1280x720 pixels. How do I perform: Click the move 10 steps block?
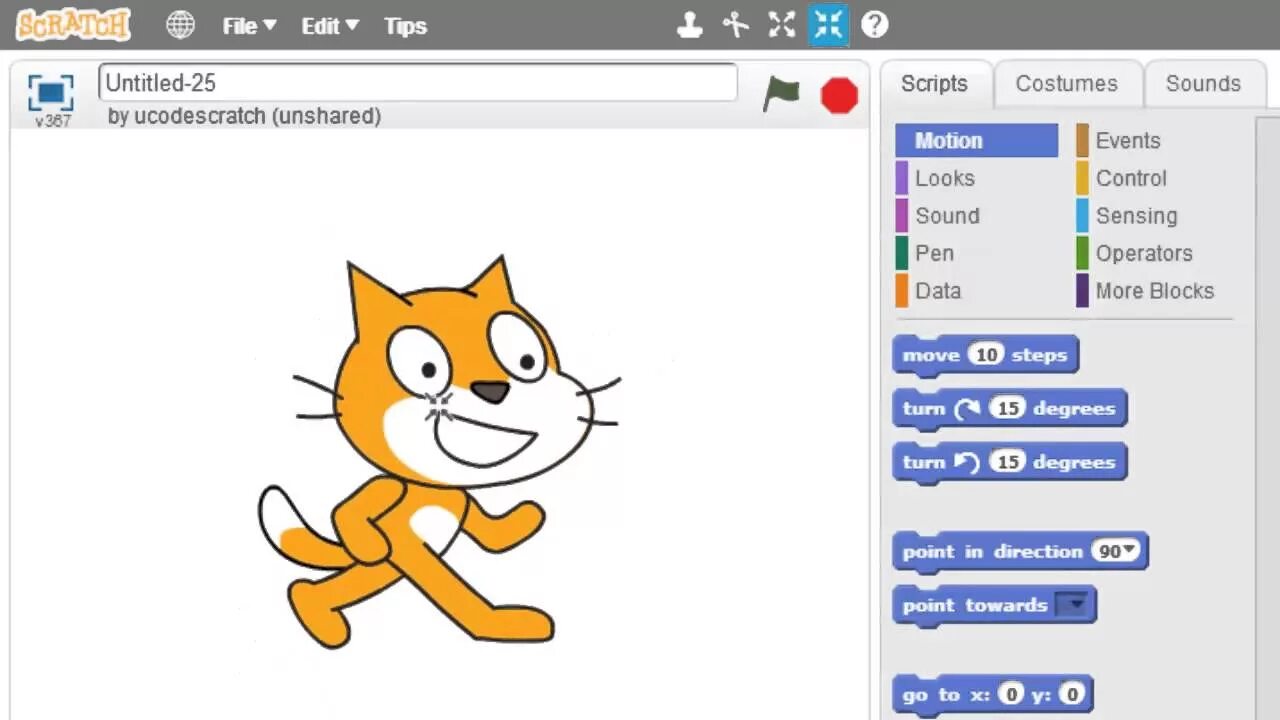(985, 356)
